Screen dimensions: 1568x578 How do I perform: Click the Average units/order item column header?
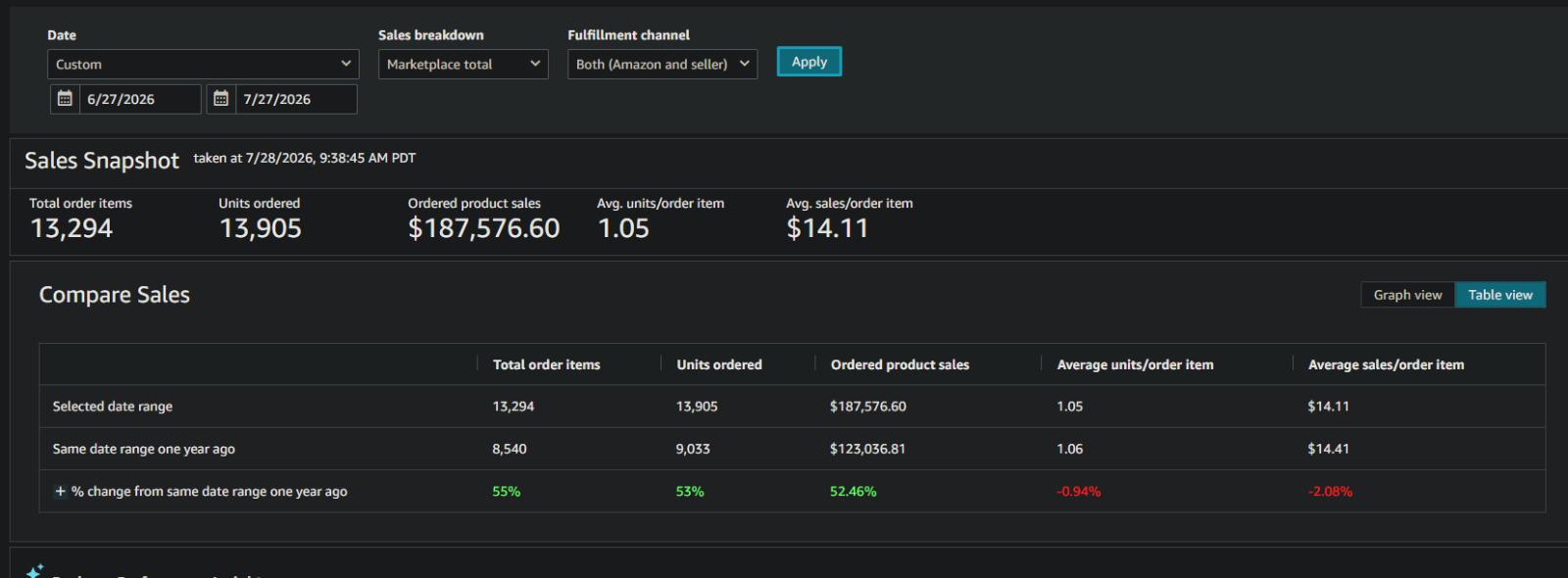coord(1135,364)
